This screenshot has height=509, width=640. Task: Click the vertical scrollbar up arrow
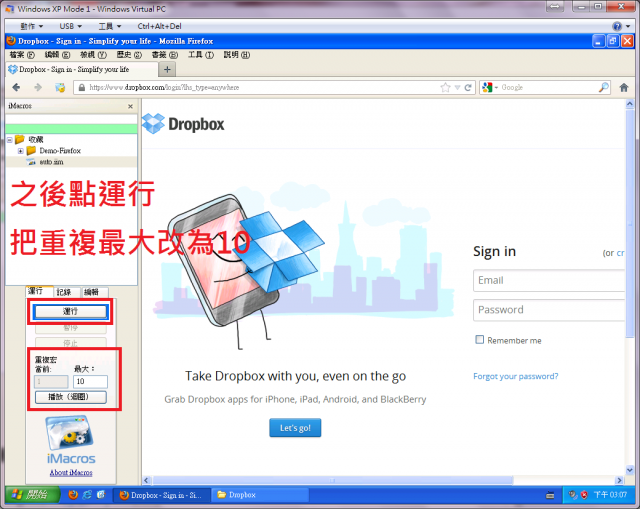[629, 104]
